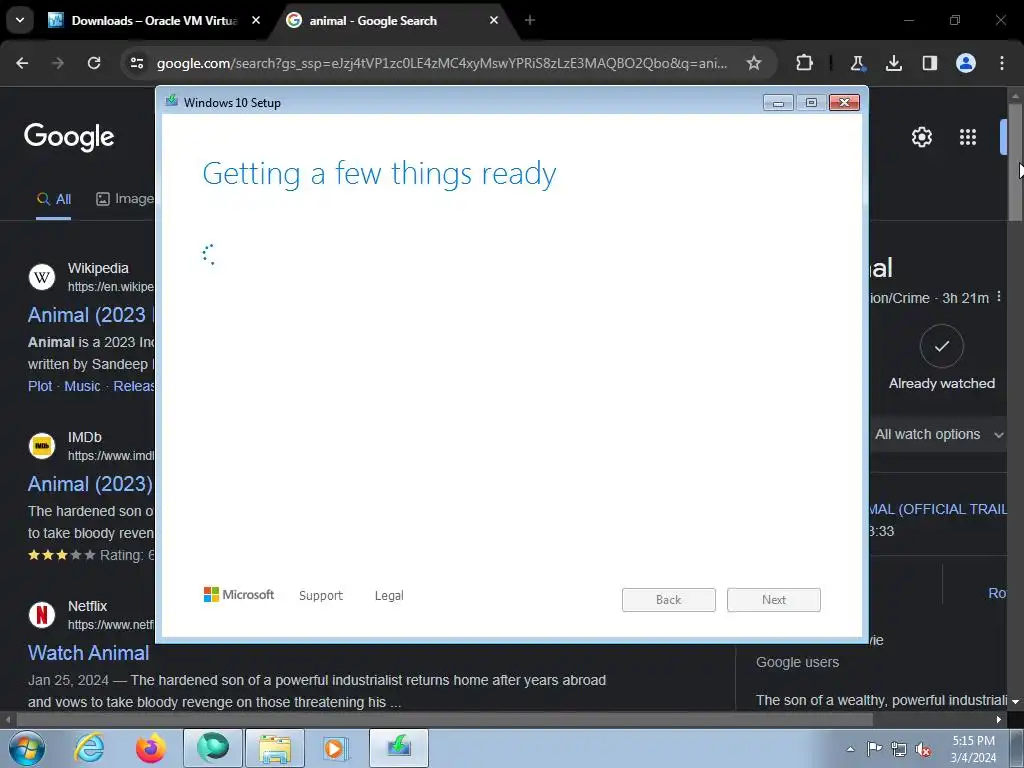Close the animal Google Search tab

494,20
